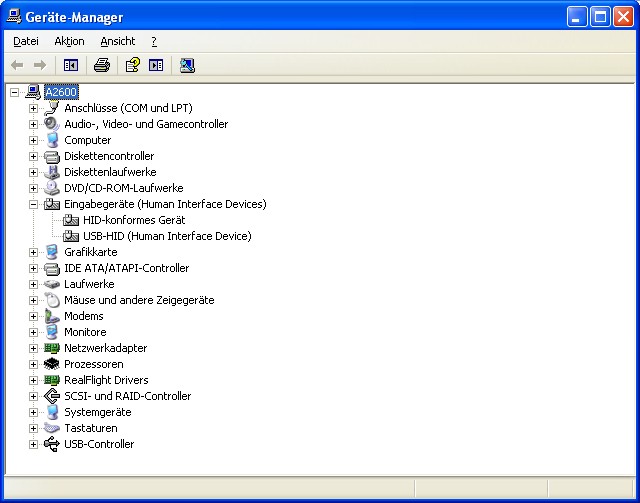Click the USB symbol icon for USB-Controller
This screenshot has width=640, height=503.
[x=52, y=444]
